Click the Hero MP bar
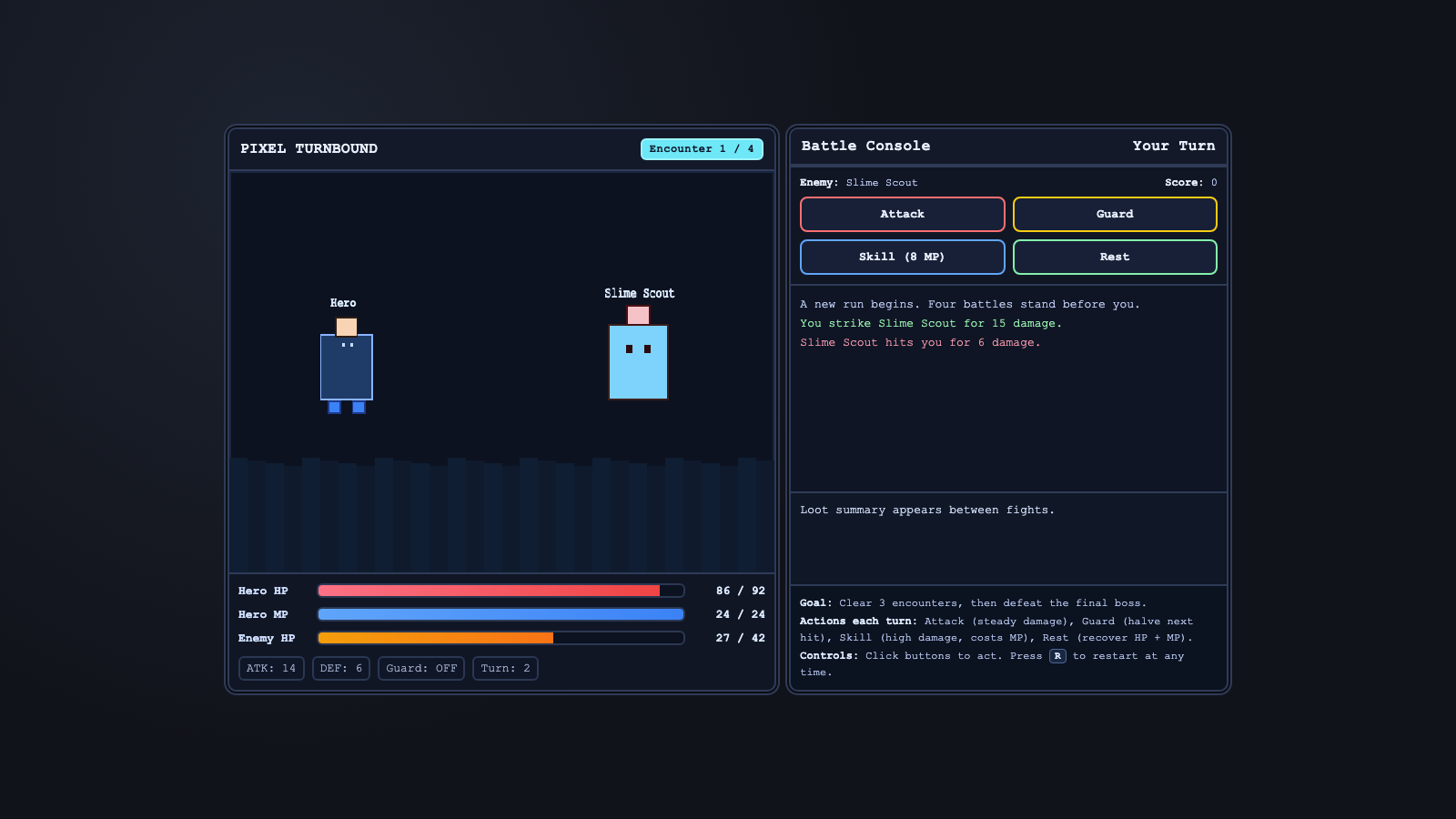 tap(500, 614)
